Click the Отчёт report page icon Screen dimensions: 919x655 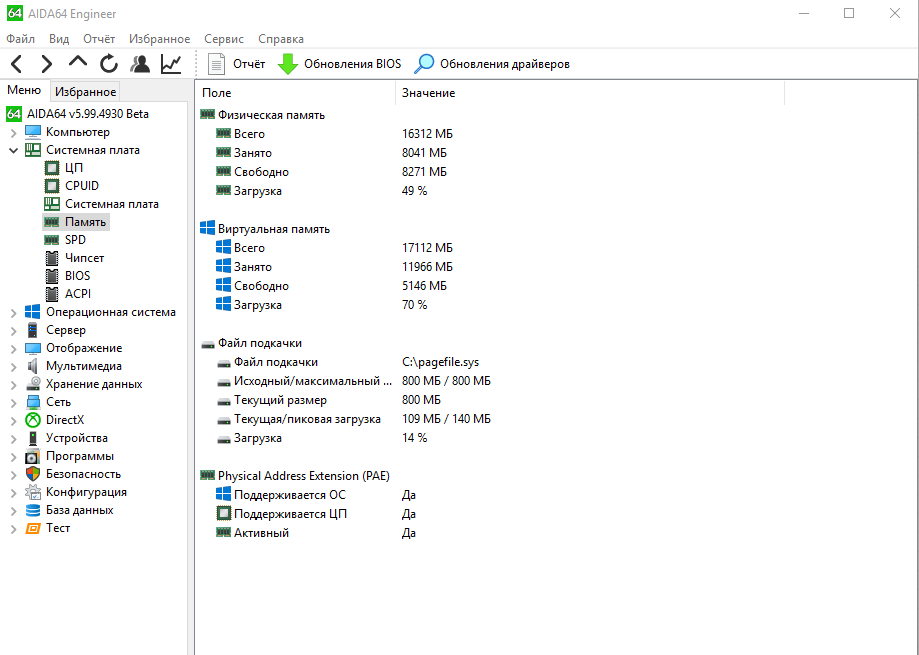click(x=216, y=64)
